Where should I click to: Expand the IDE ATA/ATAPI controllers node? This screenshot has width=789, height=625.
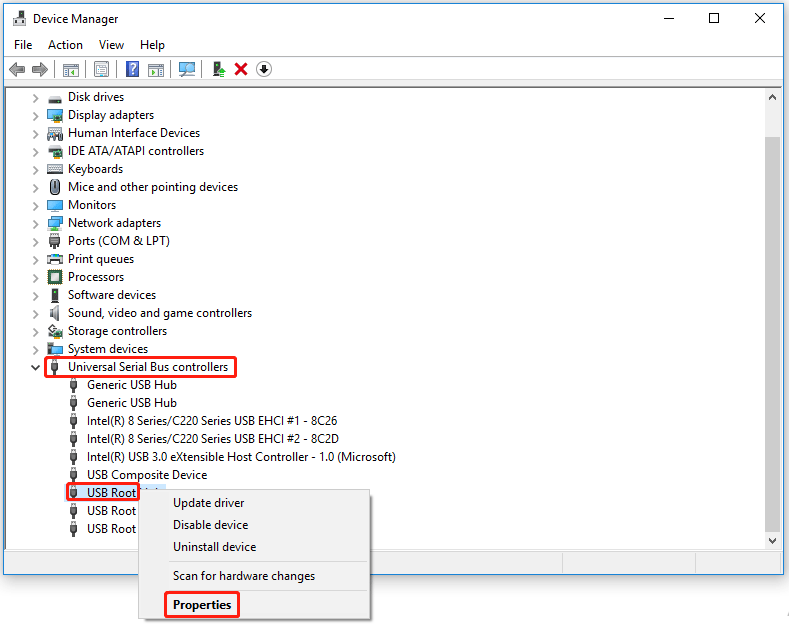click(x=35, y=152)
